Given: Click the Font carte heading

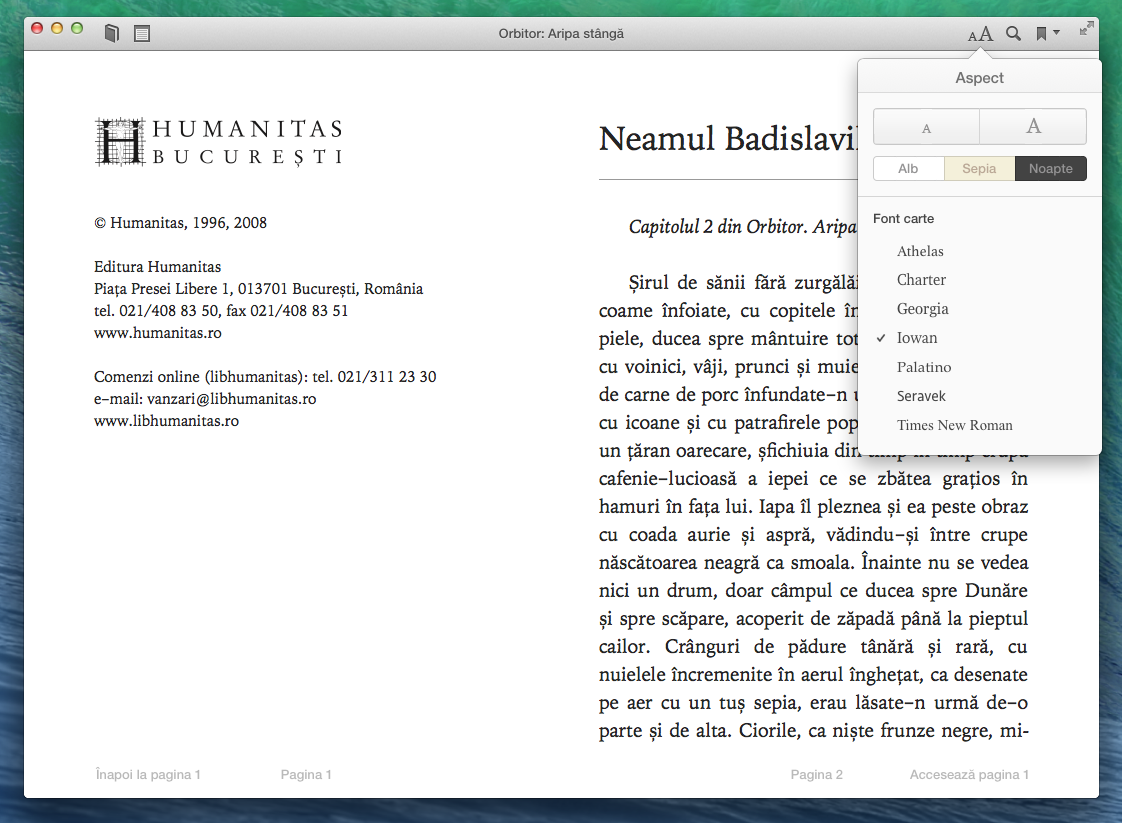Looking at the screenshot, I should (x=904, y=218).
